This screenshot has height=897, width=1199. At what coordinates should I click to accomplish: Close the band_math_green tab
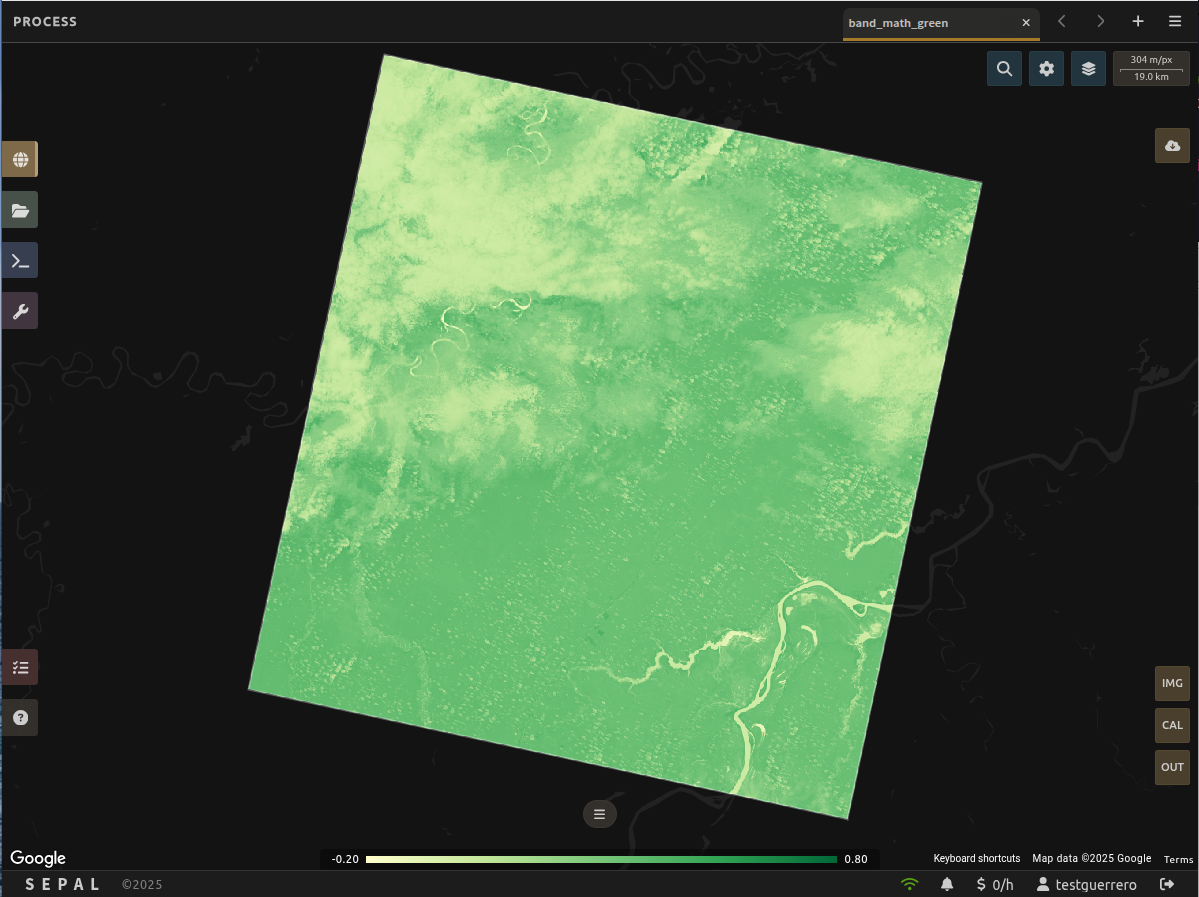pos(1025,23)
